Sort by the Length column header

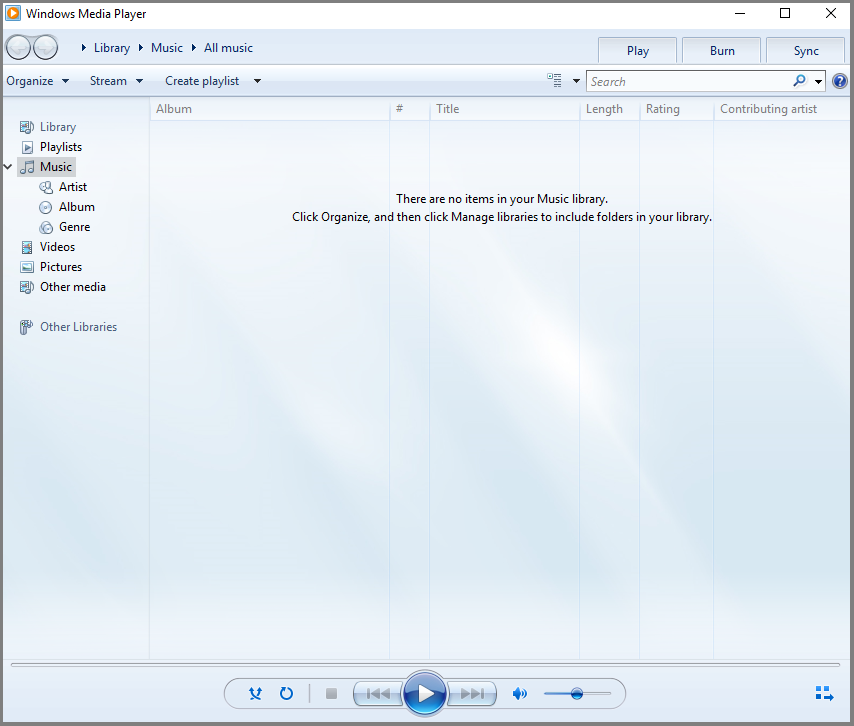tap(609, 109)
